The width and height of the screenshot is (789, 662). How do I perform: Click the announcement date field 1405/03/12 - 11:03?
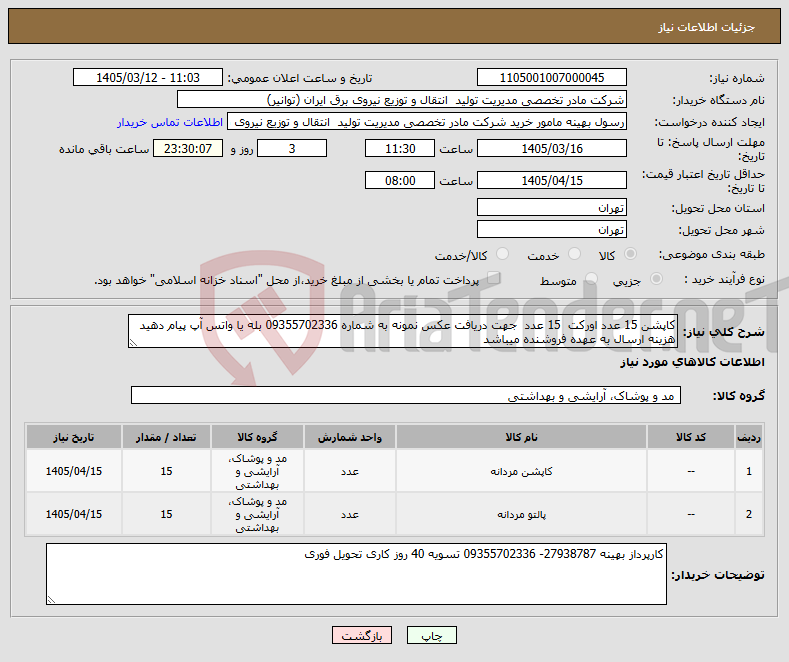tap(148, 77)
